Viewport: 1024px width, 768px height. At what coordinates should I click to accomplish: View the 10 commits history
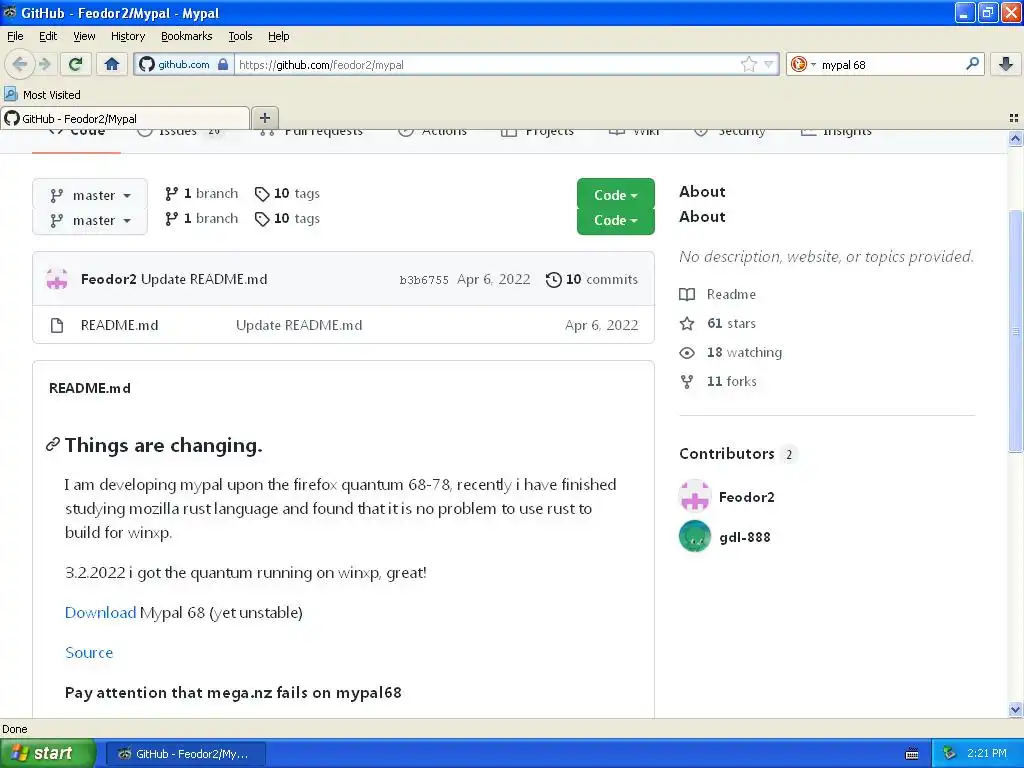(592, 280)
